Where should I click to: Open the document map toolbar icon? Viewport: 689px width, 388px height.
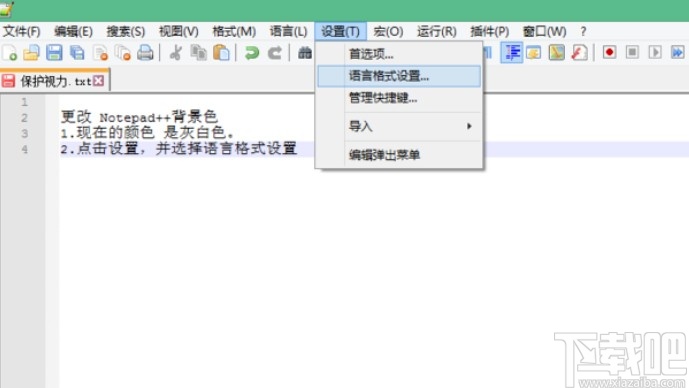pos(556,53)
